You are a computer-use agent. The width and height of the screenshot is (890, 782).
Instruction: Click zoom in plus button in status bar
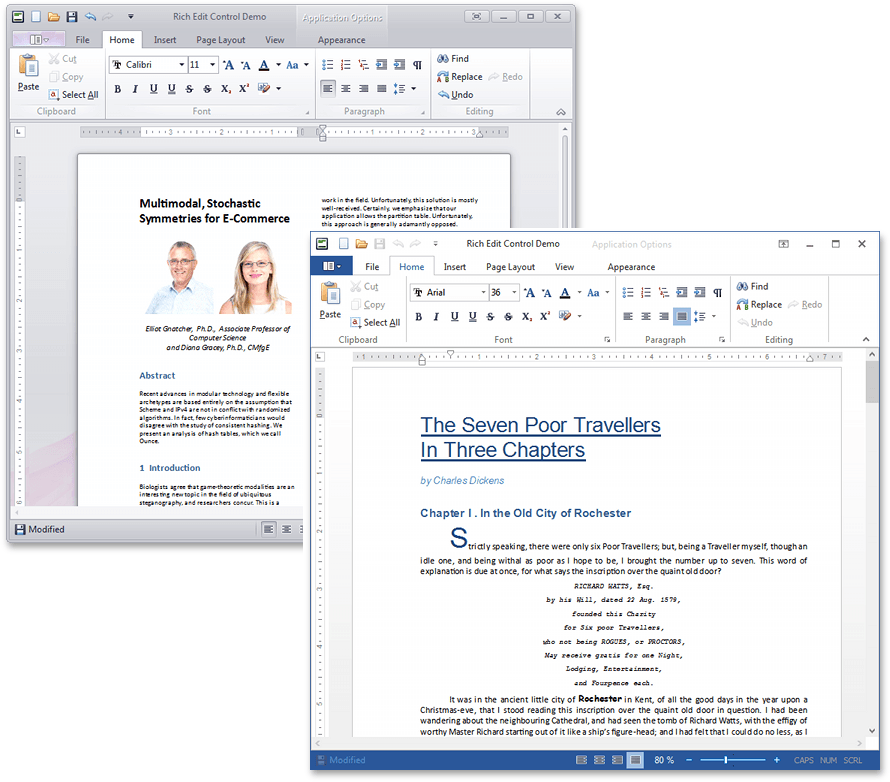click(776, 760)
